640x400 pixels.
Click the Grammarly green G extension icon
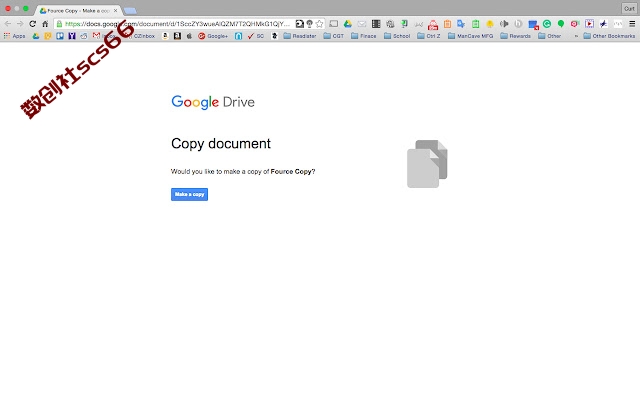[547, 24]
